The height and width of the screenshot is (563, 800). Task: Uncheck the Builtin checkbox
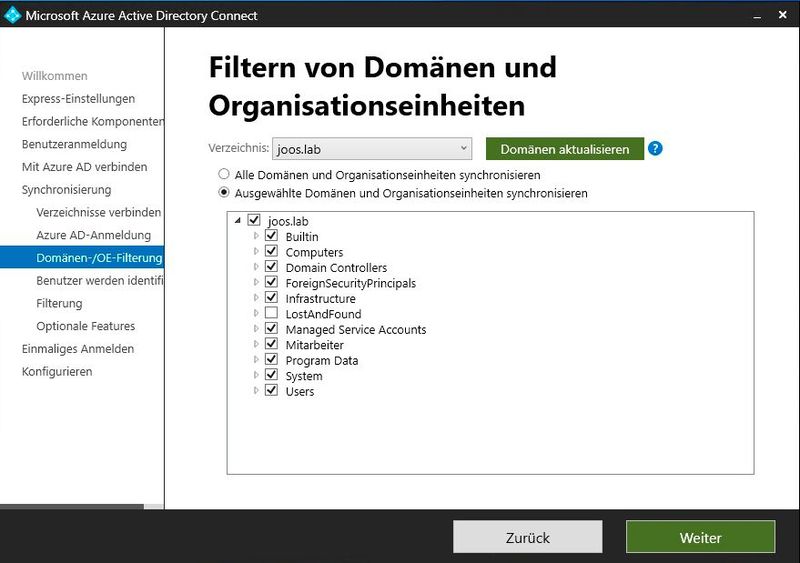[x=271, y=235]
